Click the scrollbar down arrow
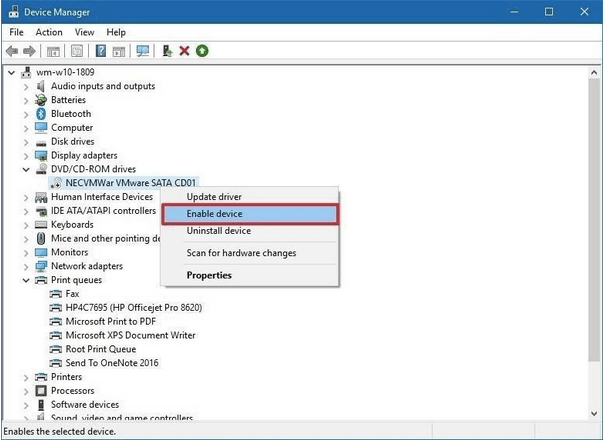The height and width of the screenshot is (442, 605). click(x=594, y=414)
